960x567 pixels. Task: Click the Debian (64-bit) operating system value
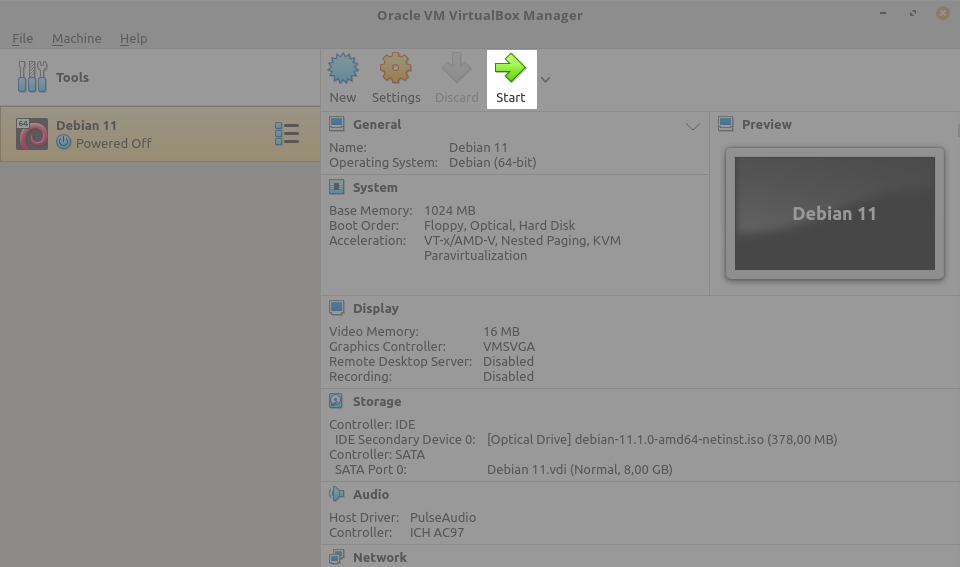(x=492, y=163)
